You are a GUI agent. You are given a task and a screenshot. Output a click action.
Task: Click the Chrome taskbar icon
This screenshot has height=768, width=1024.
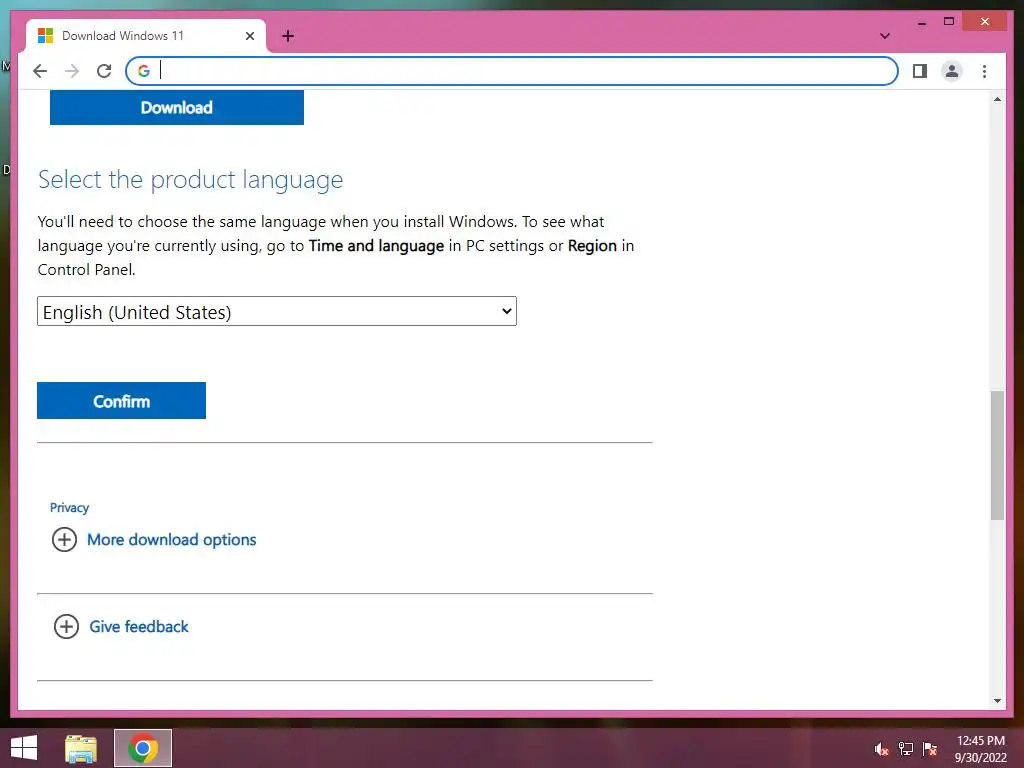point(143,748)
